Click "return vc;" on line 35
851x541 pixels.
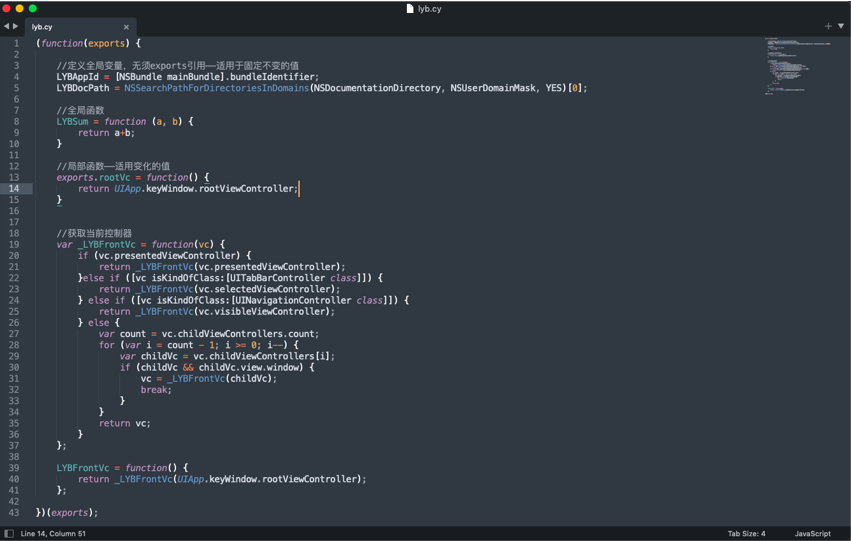click(125, 423)
